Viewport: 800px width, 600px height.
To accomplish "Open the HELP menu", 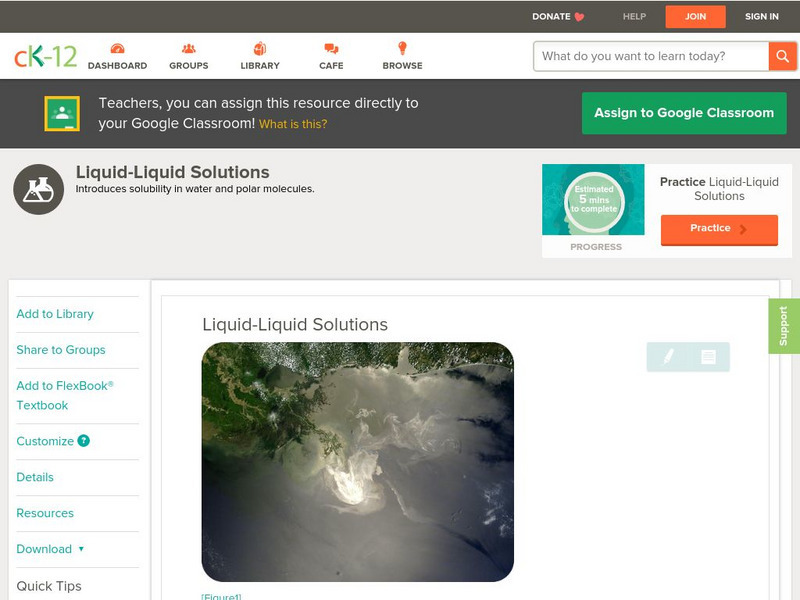I will click(x=634, y=16).
